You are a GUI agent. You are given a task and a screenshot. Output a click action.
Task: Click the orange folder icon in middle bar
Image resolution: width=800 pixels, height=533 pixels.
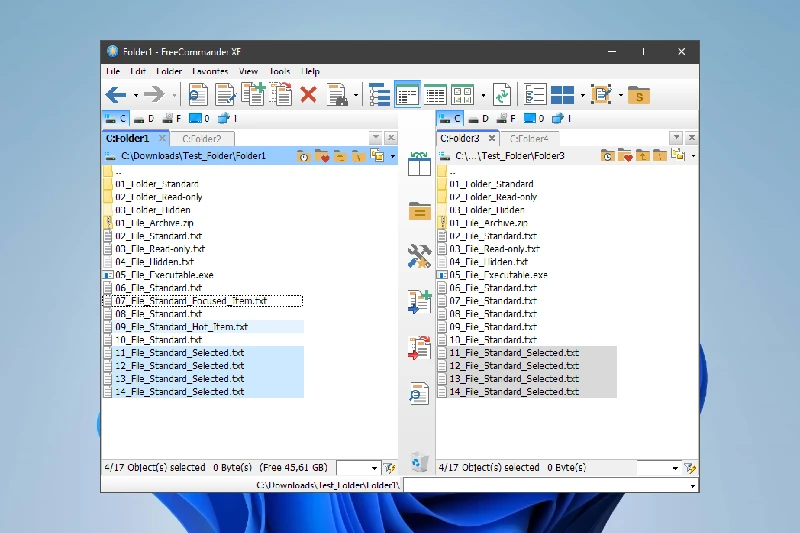click(419, 211)
